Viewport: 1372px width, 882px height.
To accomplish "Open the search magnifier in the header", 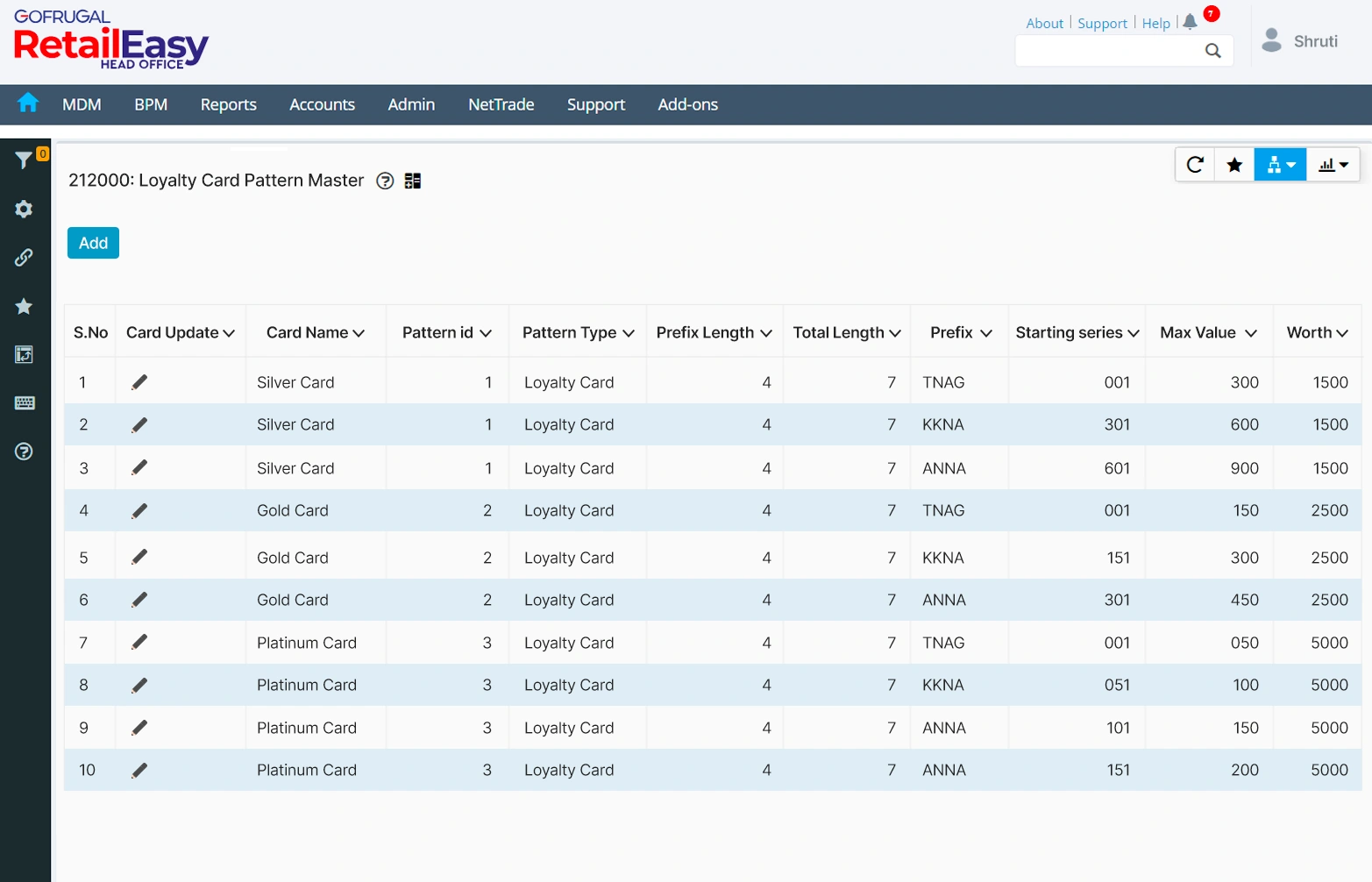I will point(1213,50).
